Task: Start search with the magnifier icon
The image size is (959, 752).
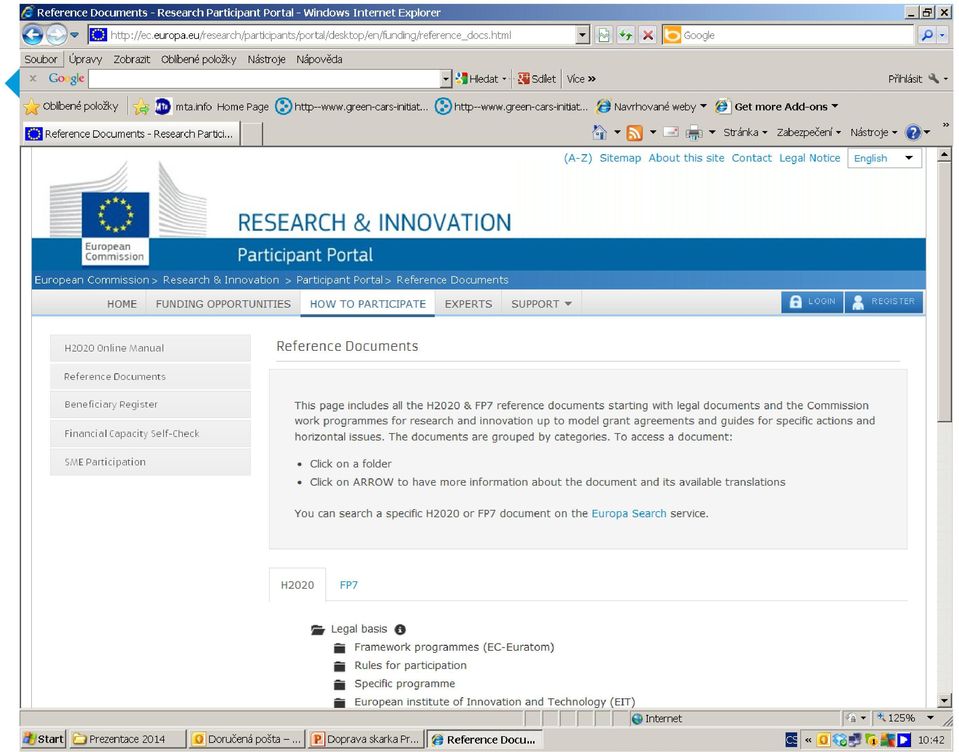Action: pyautogui.click(x=927, y=35)
